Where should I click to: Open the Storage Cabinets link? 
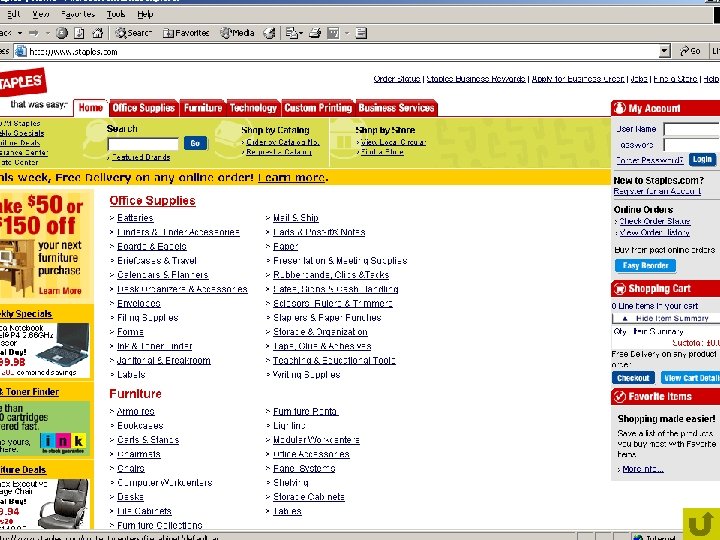point(309,497)
